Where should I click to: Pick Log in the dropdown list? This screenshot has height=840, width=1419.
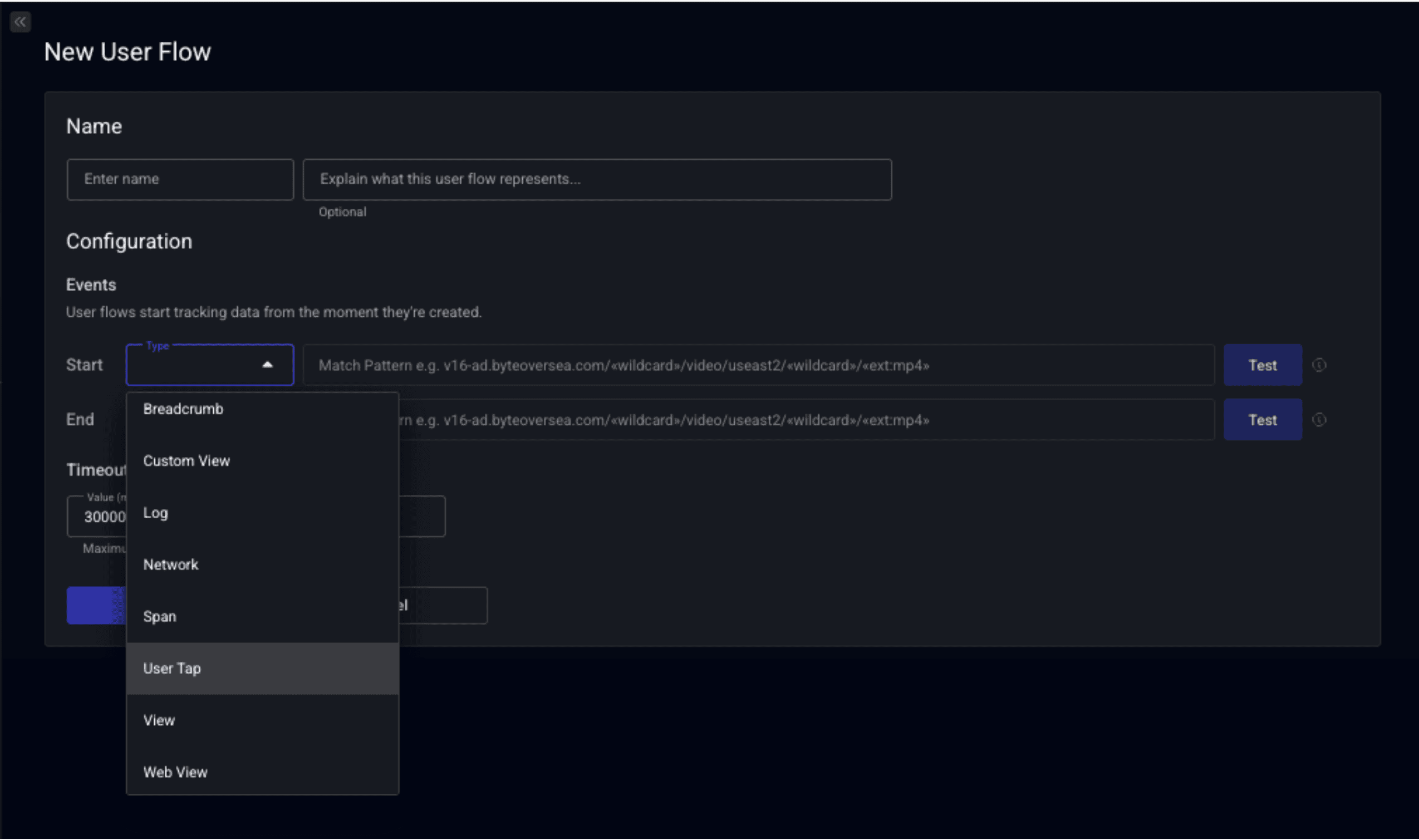point(156,513)
